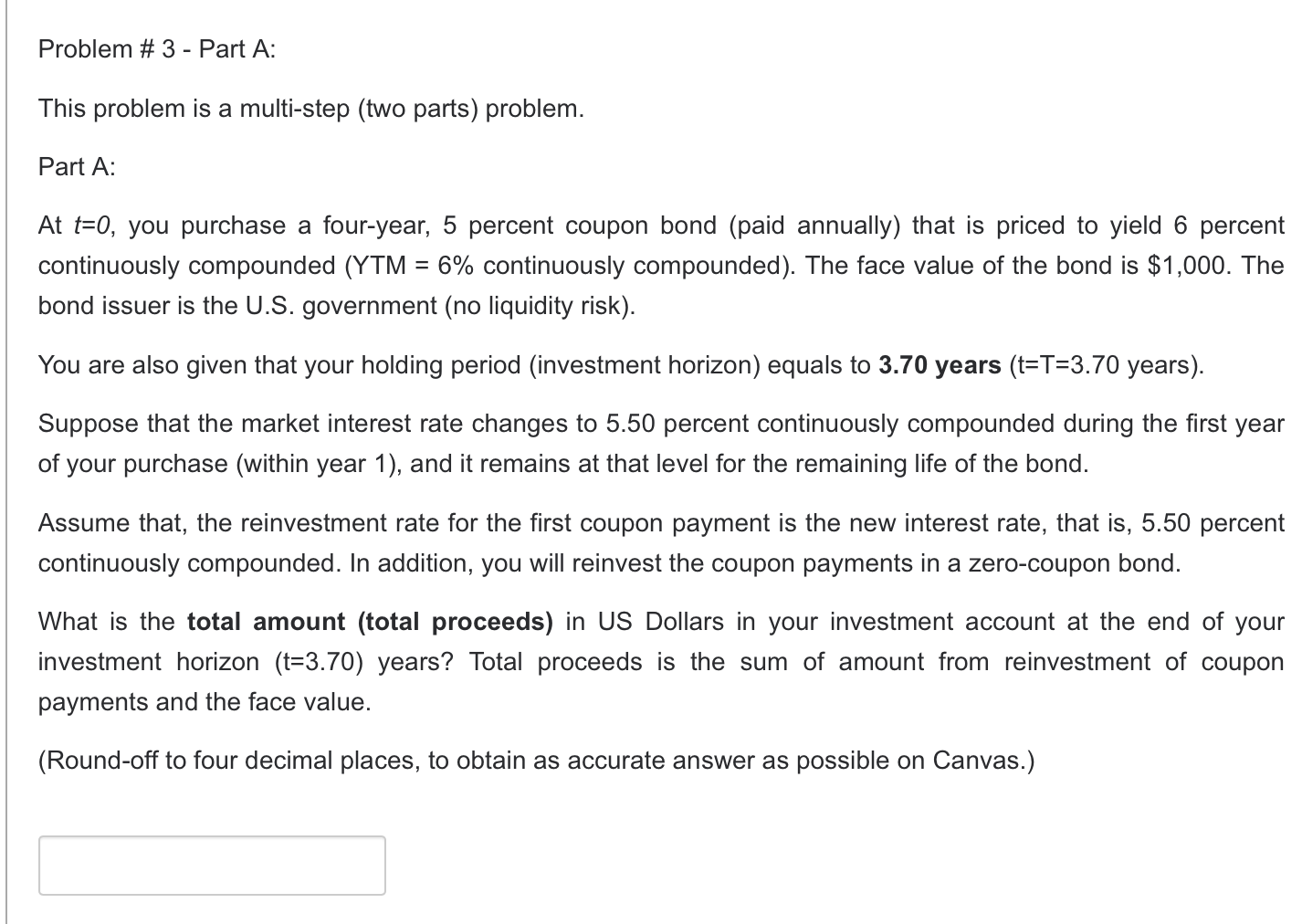Click the multi-step problem description sentence
Screen dimensions: 1302x924
(x=310, y=108)
